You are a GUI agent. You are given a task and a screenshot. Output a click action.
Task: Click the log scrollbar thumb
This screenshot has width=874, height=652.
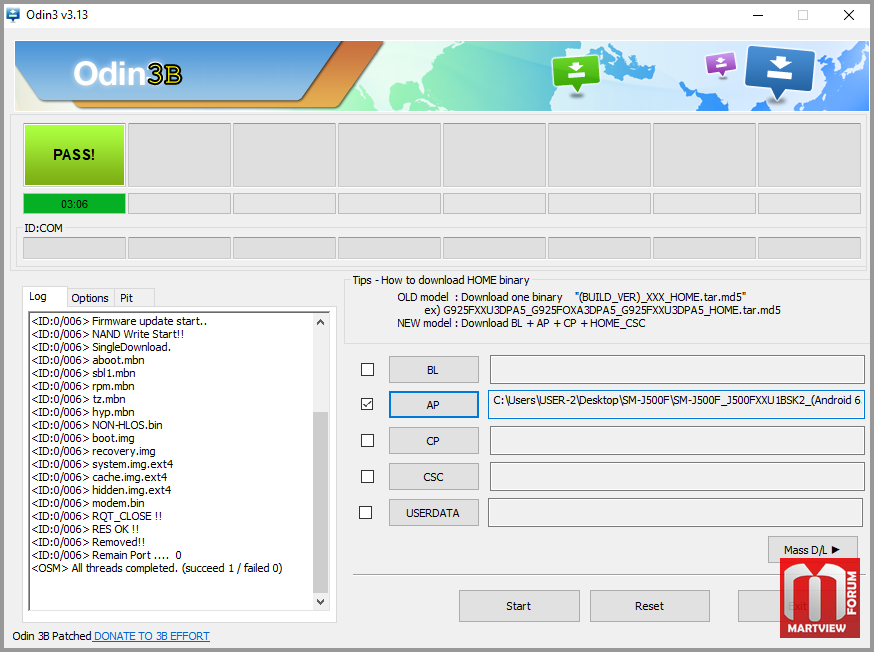[x=321, y=502]
